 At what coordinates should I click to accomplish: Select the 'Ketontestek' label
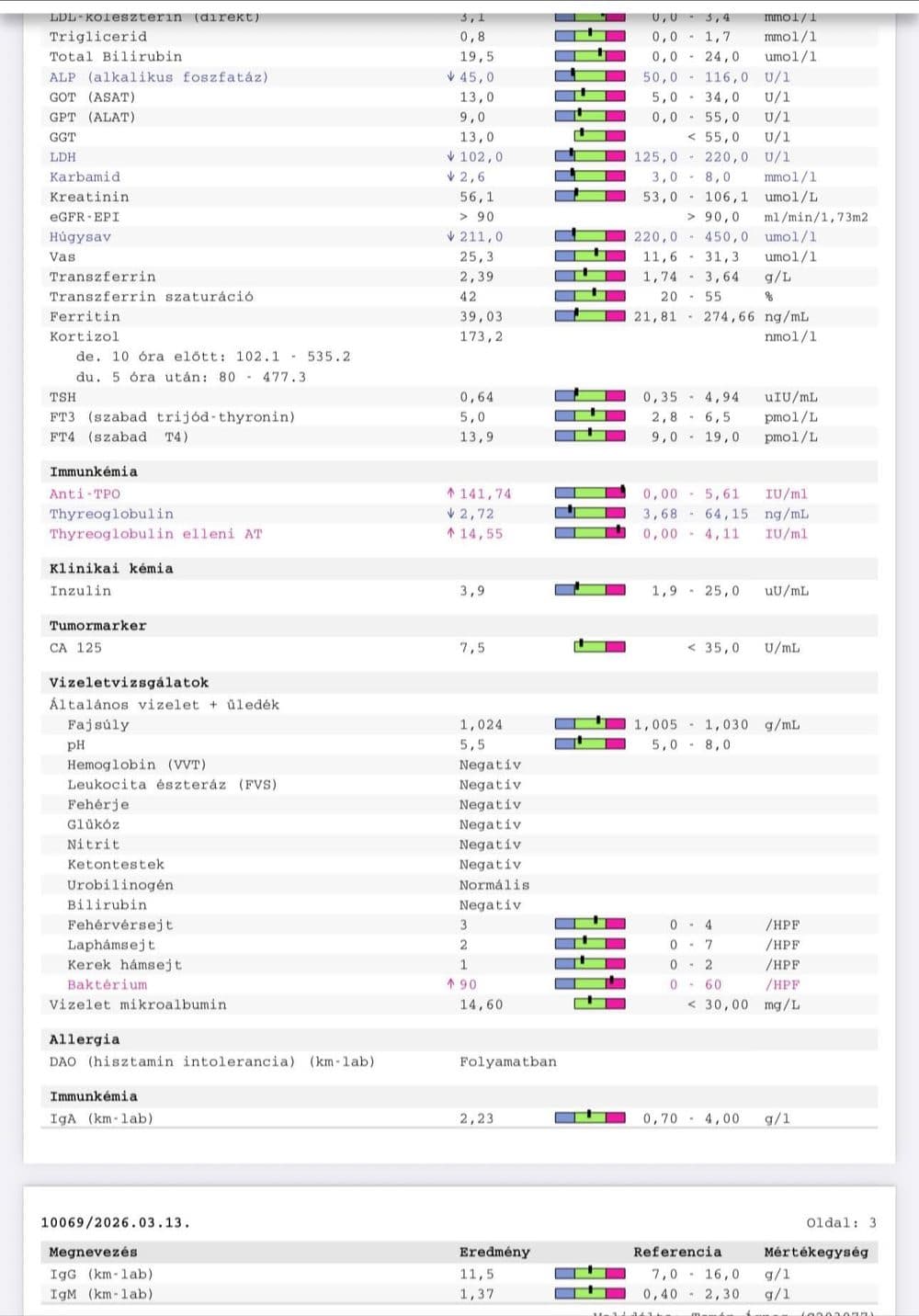[116, 865]
